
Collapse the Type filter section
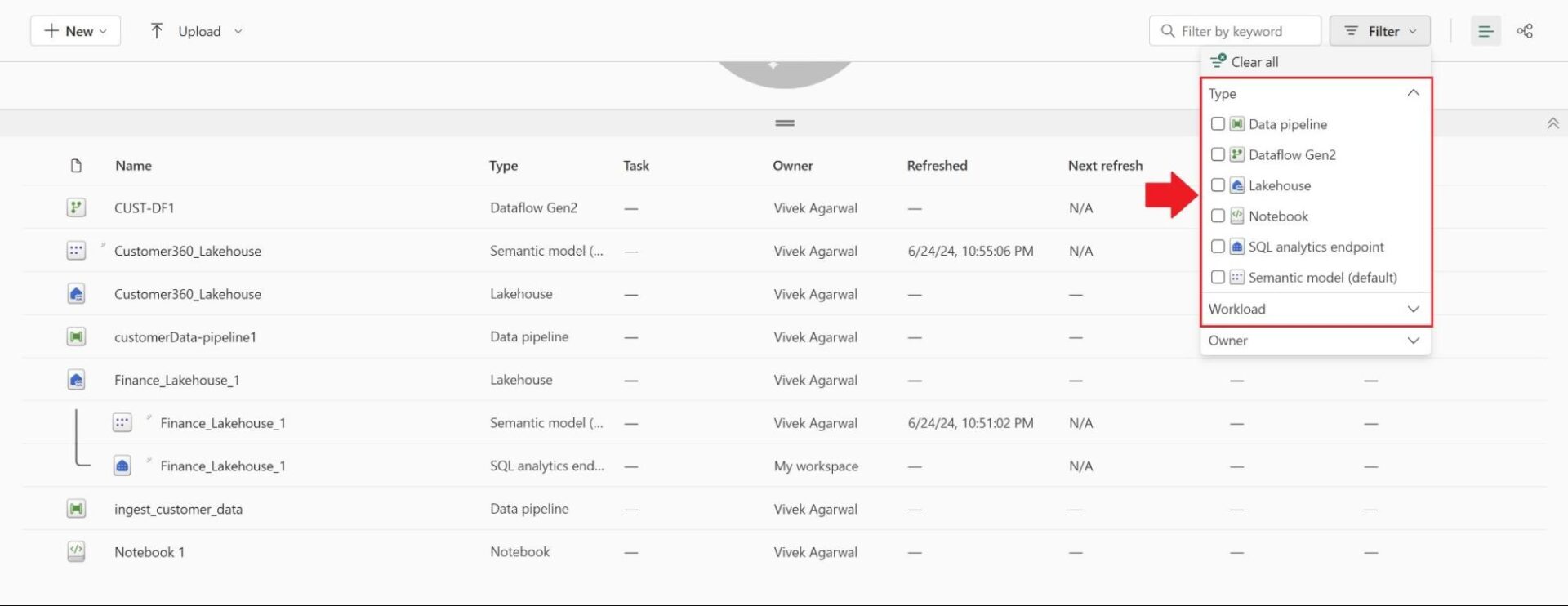click(x=1413, y=93)
